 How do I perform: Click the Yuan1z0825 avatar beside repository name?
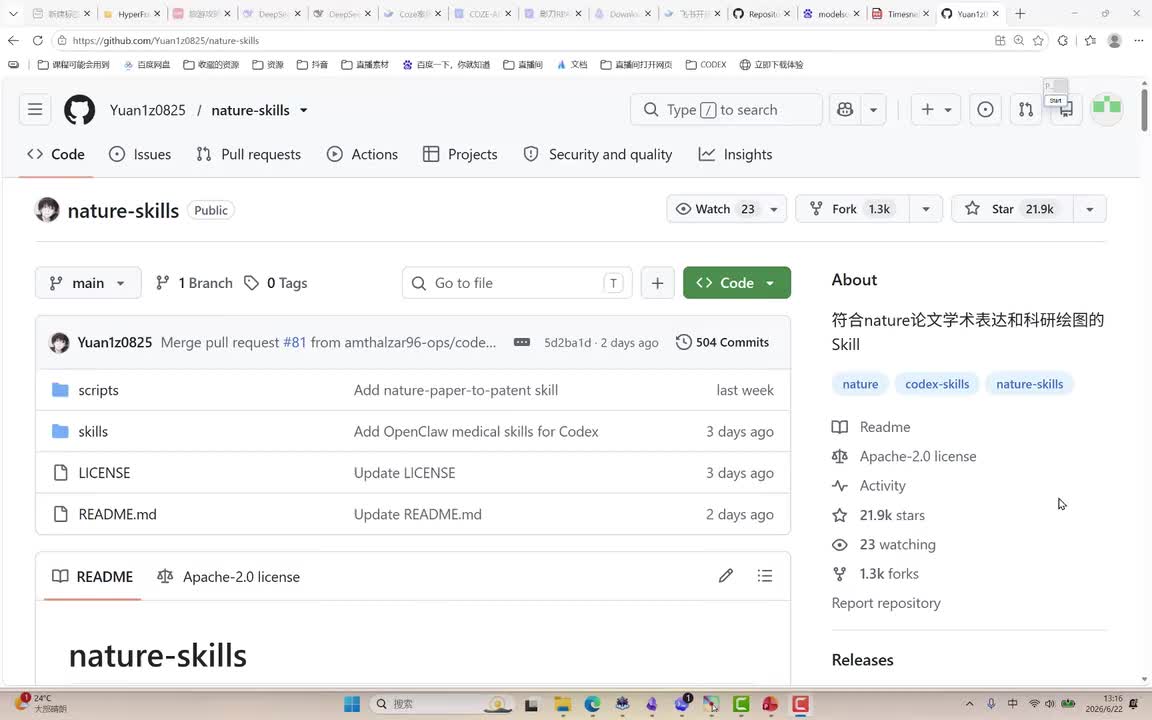[x=47, y=210]
